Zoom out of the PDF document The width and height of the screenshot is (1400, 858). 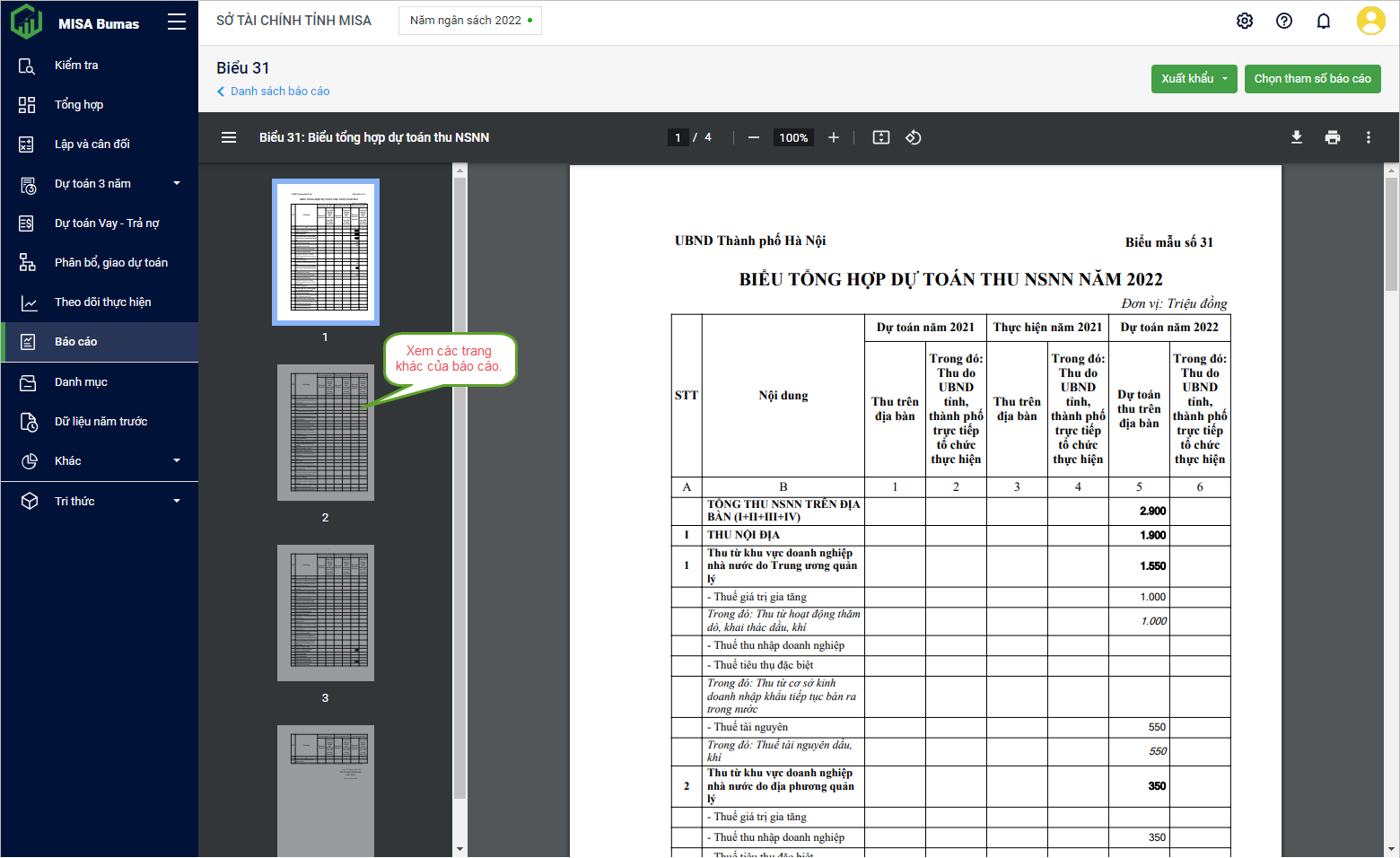753,137
